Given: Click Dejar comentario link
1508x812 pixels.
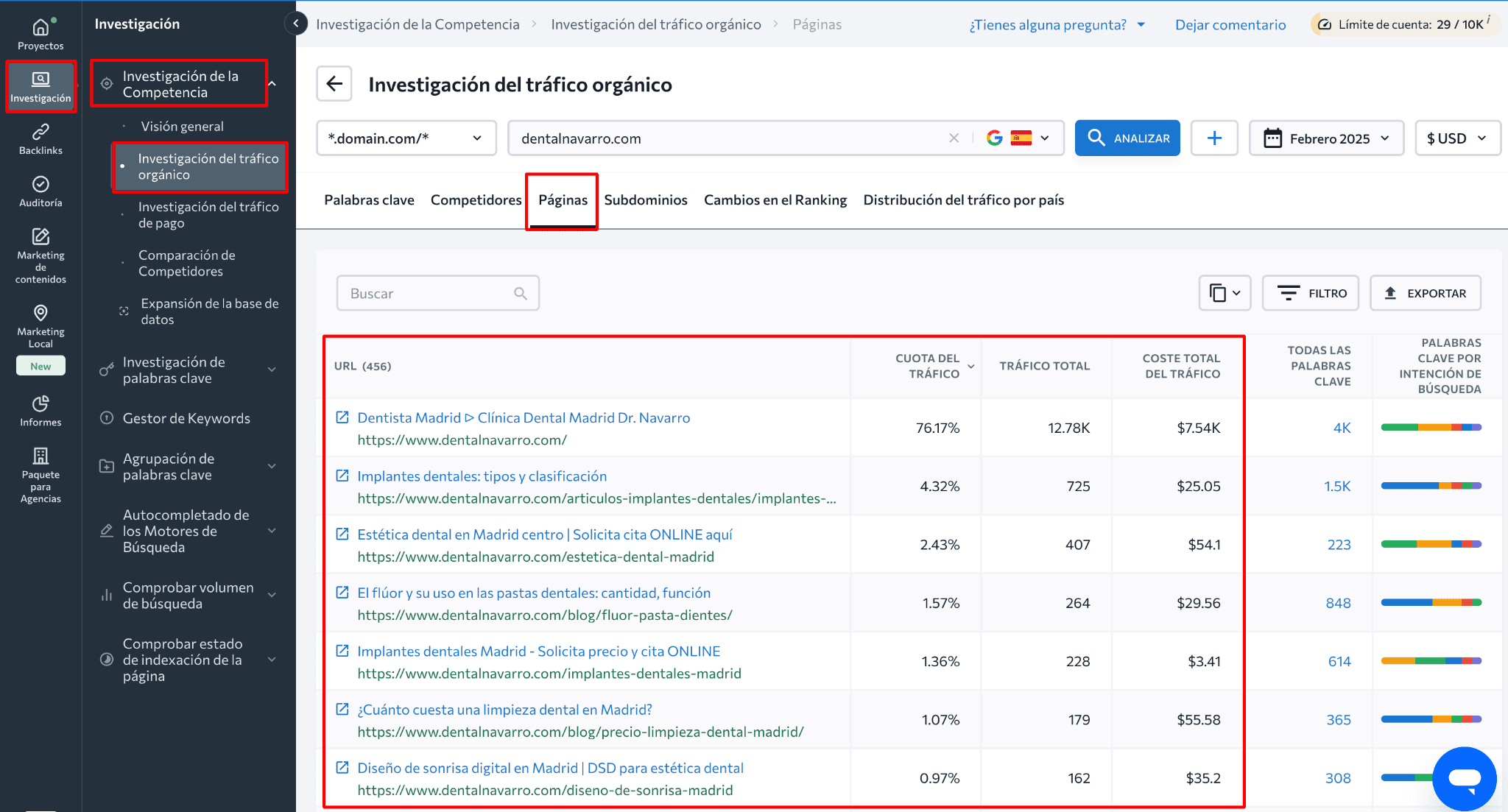Looking at the screenshot, I should click(1230, 24).
